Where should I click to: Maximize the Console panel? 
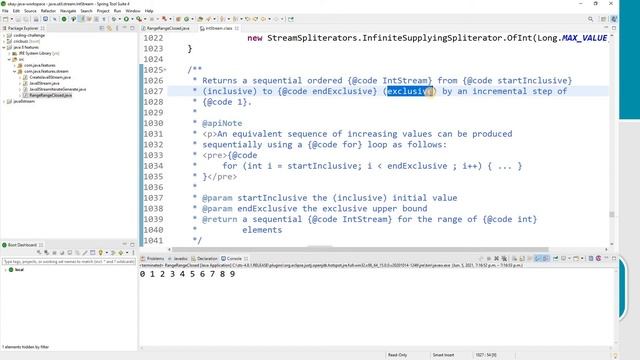(x=614, y=258)
